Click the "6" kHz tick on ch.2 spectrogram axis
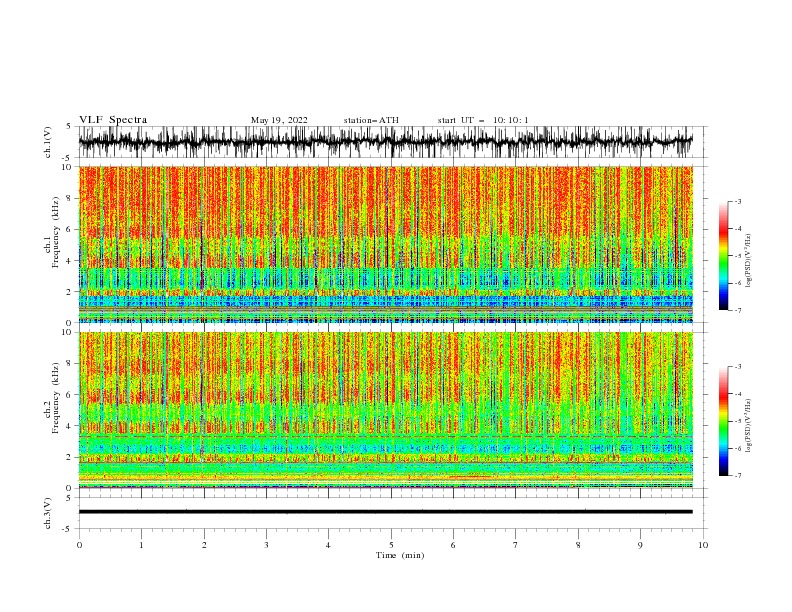The height and width of the screenshot is (612, 792). 70,395
